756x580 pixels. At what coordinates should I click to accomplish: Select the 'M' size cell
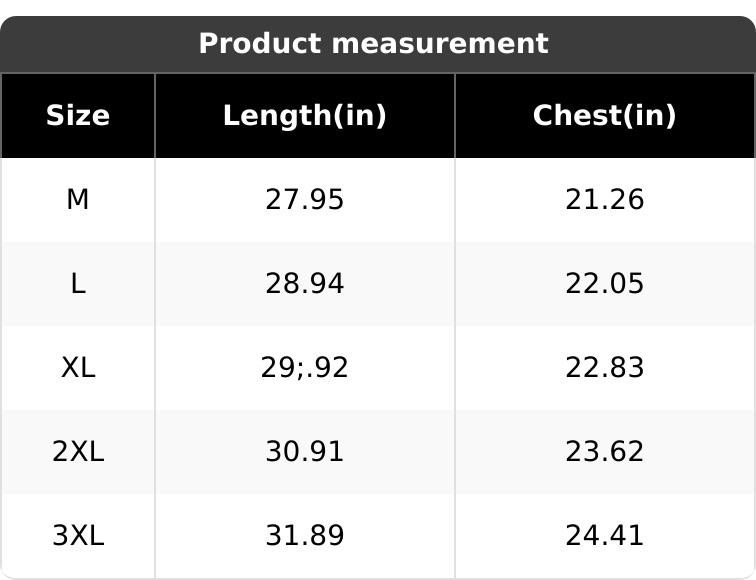78,200
